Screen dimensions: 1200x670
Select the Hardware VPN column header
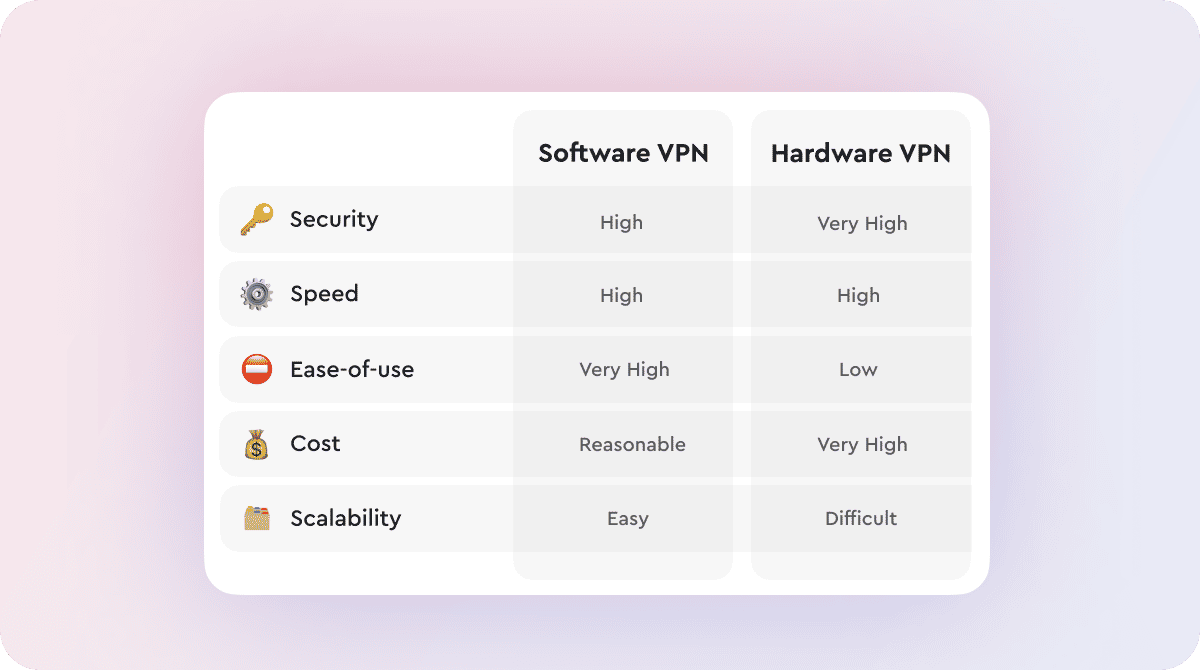coord(860,153)
